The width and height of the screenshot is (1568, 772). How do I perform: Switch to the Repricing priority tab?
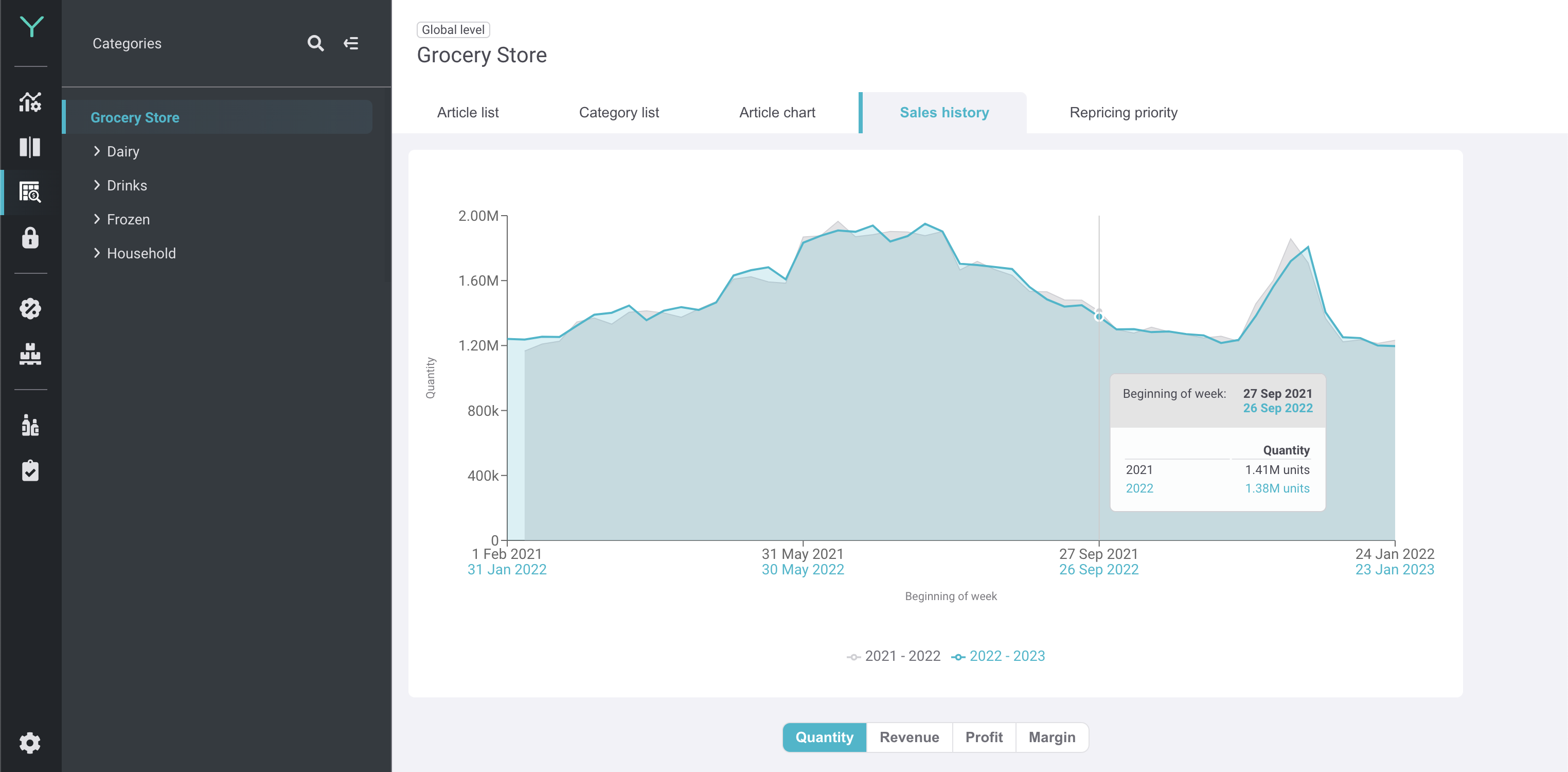1123,113
